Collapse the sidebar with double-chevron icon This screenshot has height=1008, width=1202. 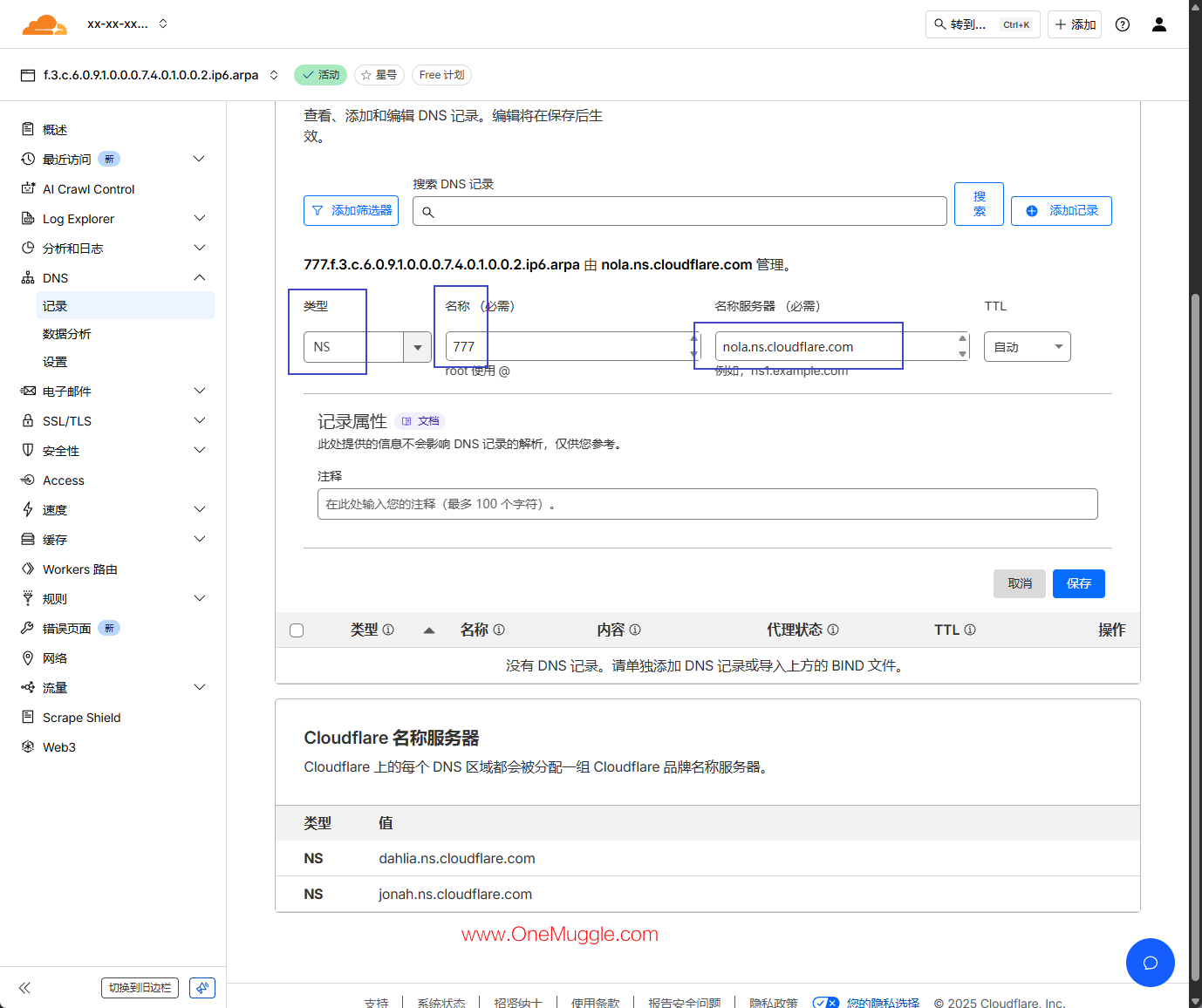coord(24,988)
